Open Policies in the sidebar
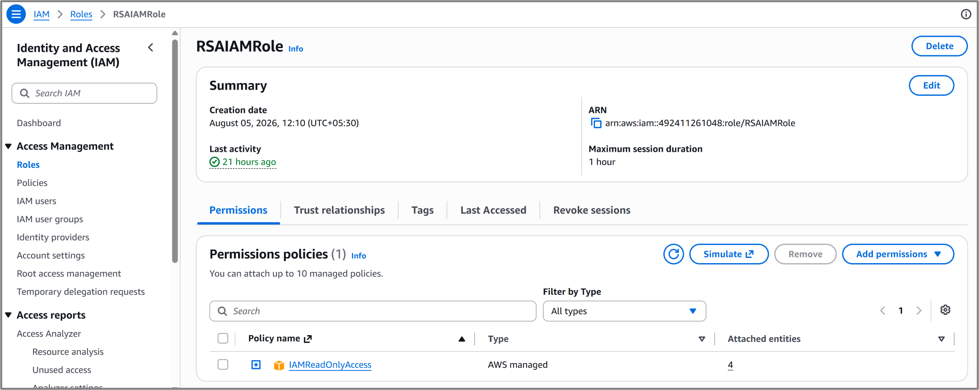 tap(32, 183)
